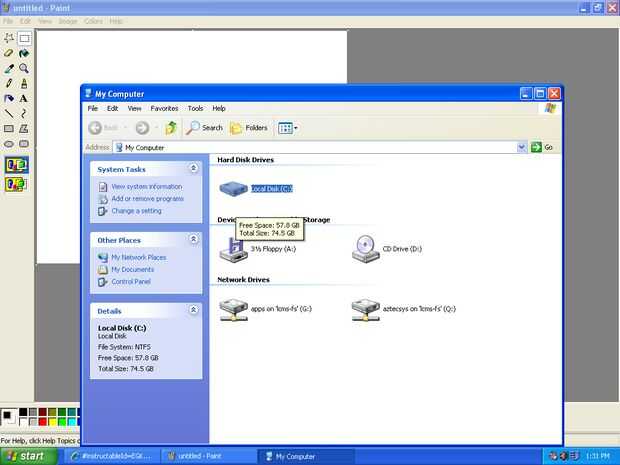
Task: Select the Polygon shape tool
Action: pyautogui.click(x=24, y=129)
